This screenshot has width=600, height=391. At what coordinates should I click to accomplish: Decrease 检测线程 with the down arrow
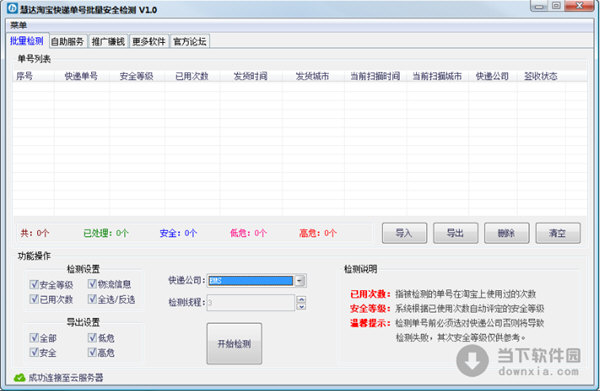coord(302,306)
